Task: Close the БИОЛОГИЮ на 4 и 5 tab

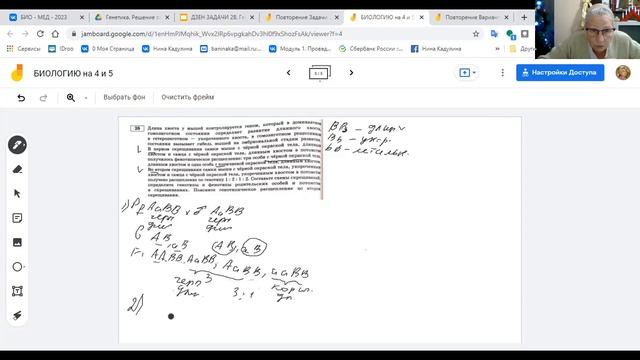Action: point(421,17)
